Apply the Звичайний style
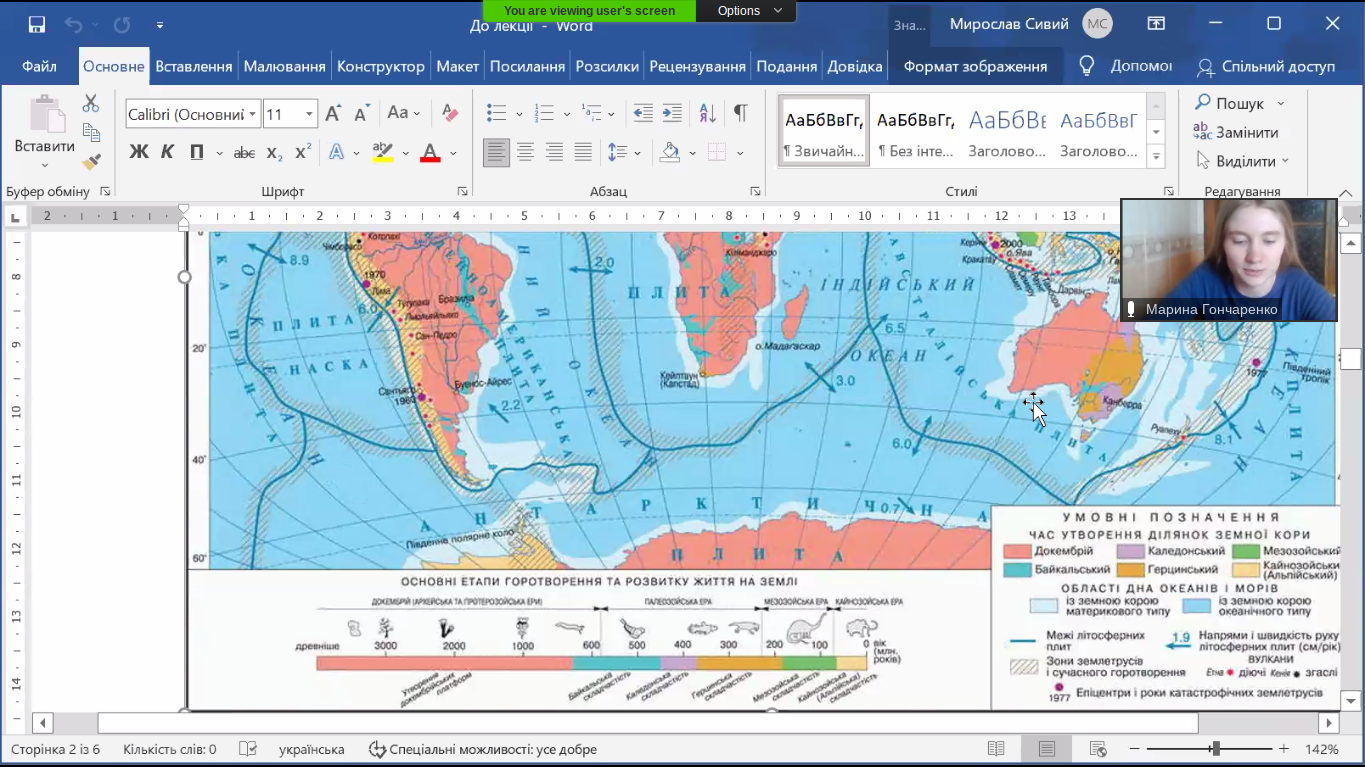Screen dimensions: 1365x767 pos(825,131)
